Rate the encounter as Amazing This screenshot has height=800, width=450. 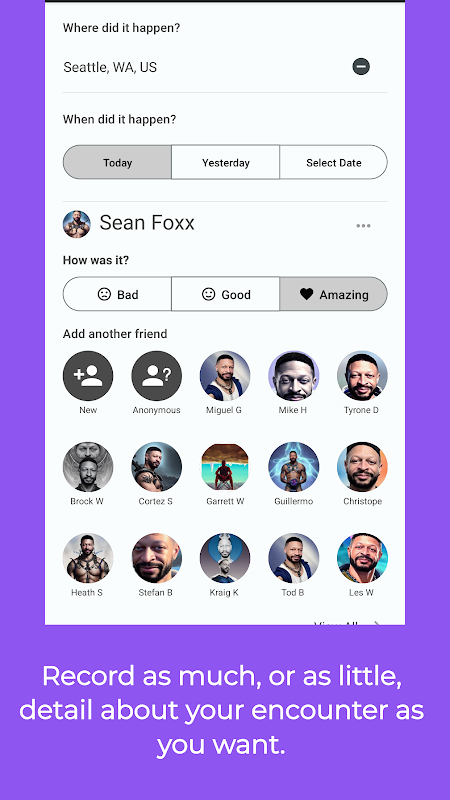334,294
